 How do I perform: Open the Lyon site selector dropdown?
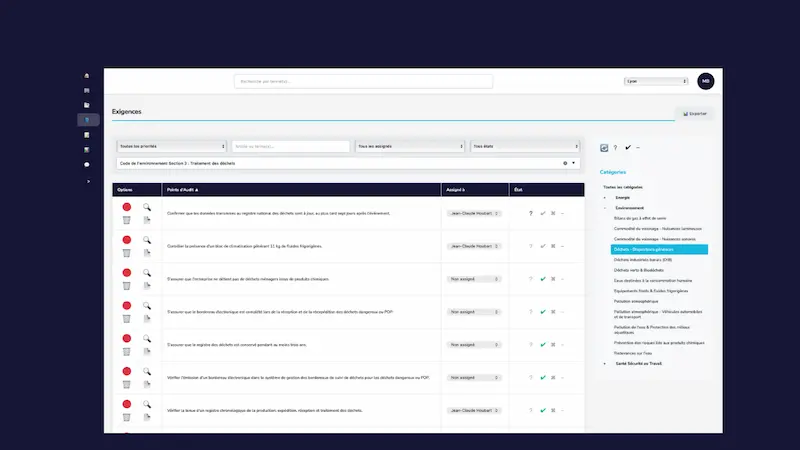[x=655, y=81]
